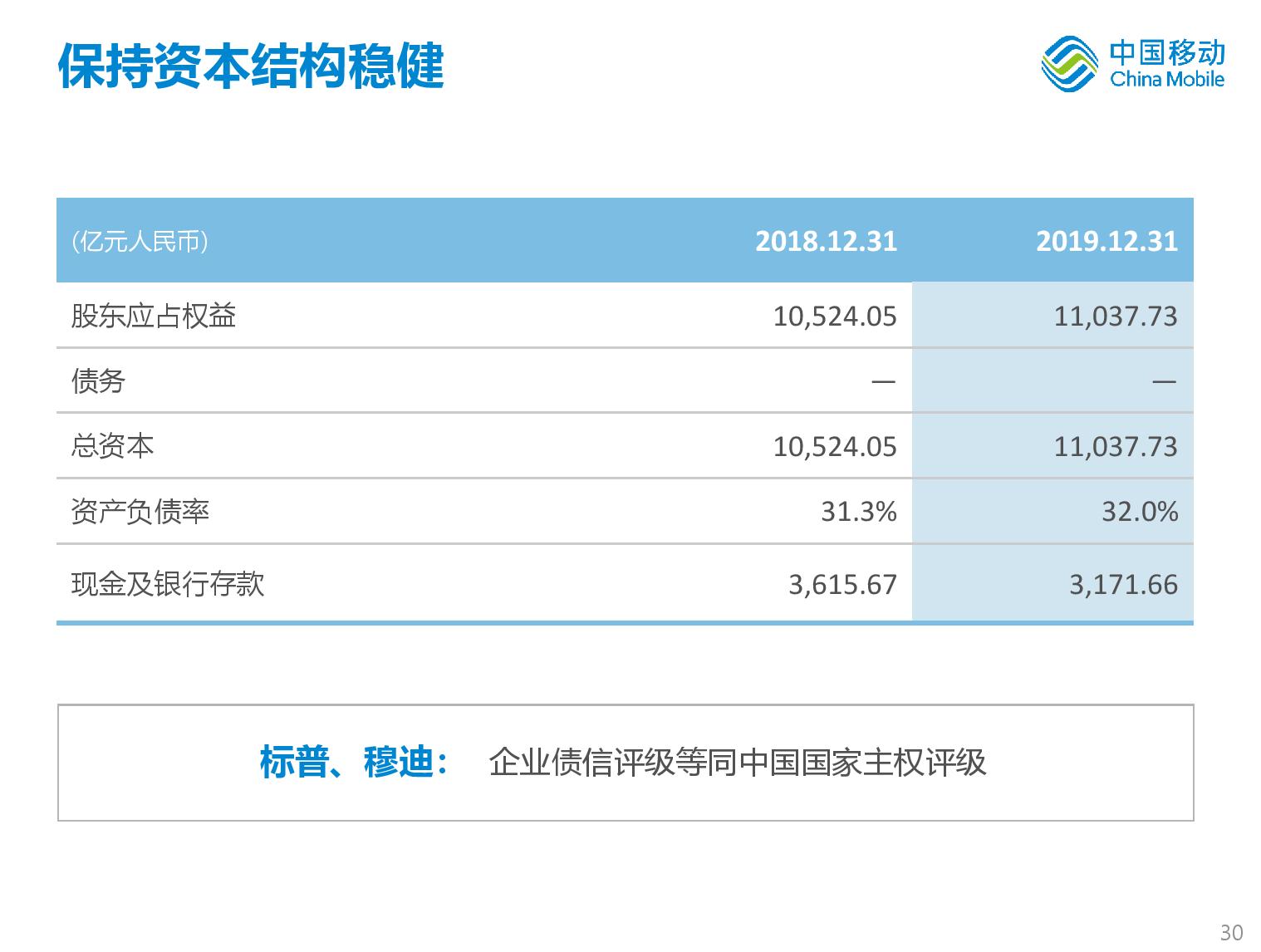Select the 标普、穆迪： heading text
The height and width of the screenshot is (952, 1261).
tap(355, 762)
